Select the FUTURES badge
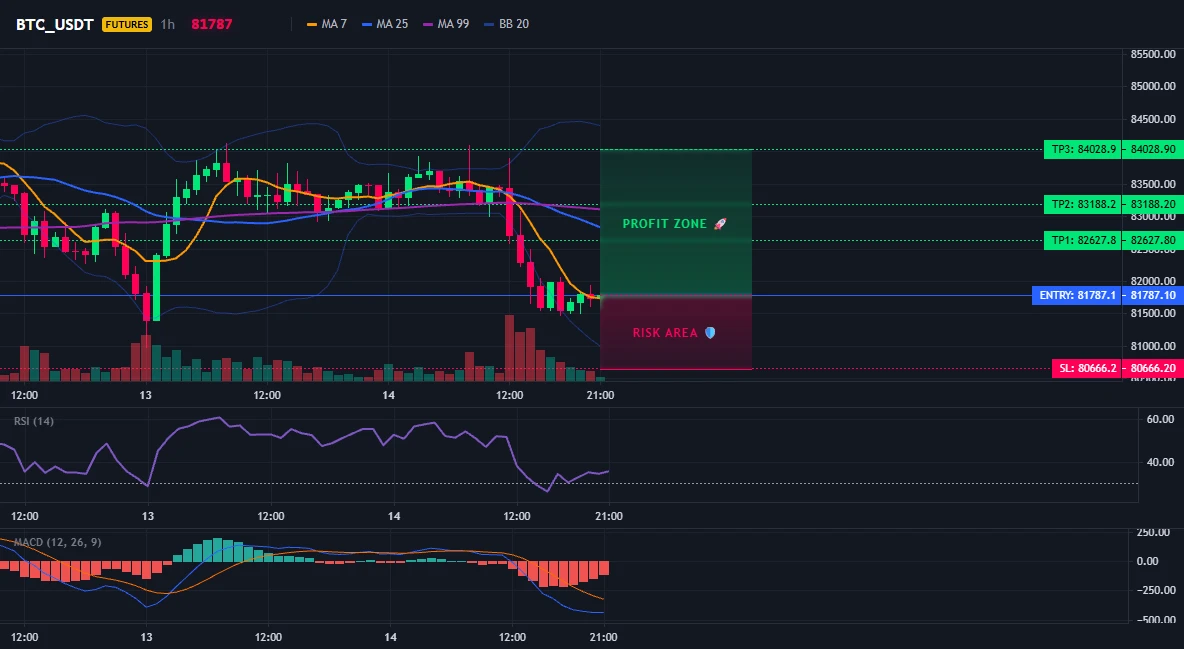Screen dimensions: 1184x649 point(127,24)
